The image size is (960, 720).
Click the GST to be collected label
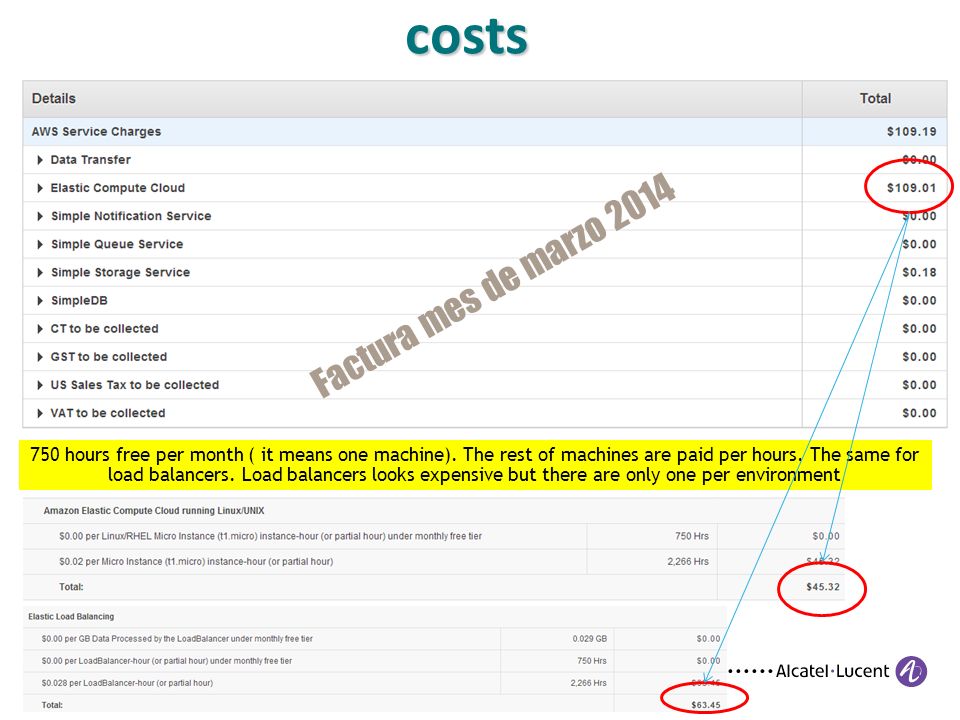pyautogui.click(x=108, y=357)
